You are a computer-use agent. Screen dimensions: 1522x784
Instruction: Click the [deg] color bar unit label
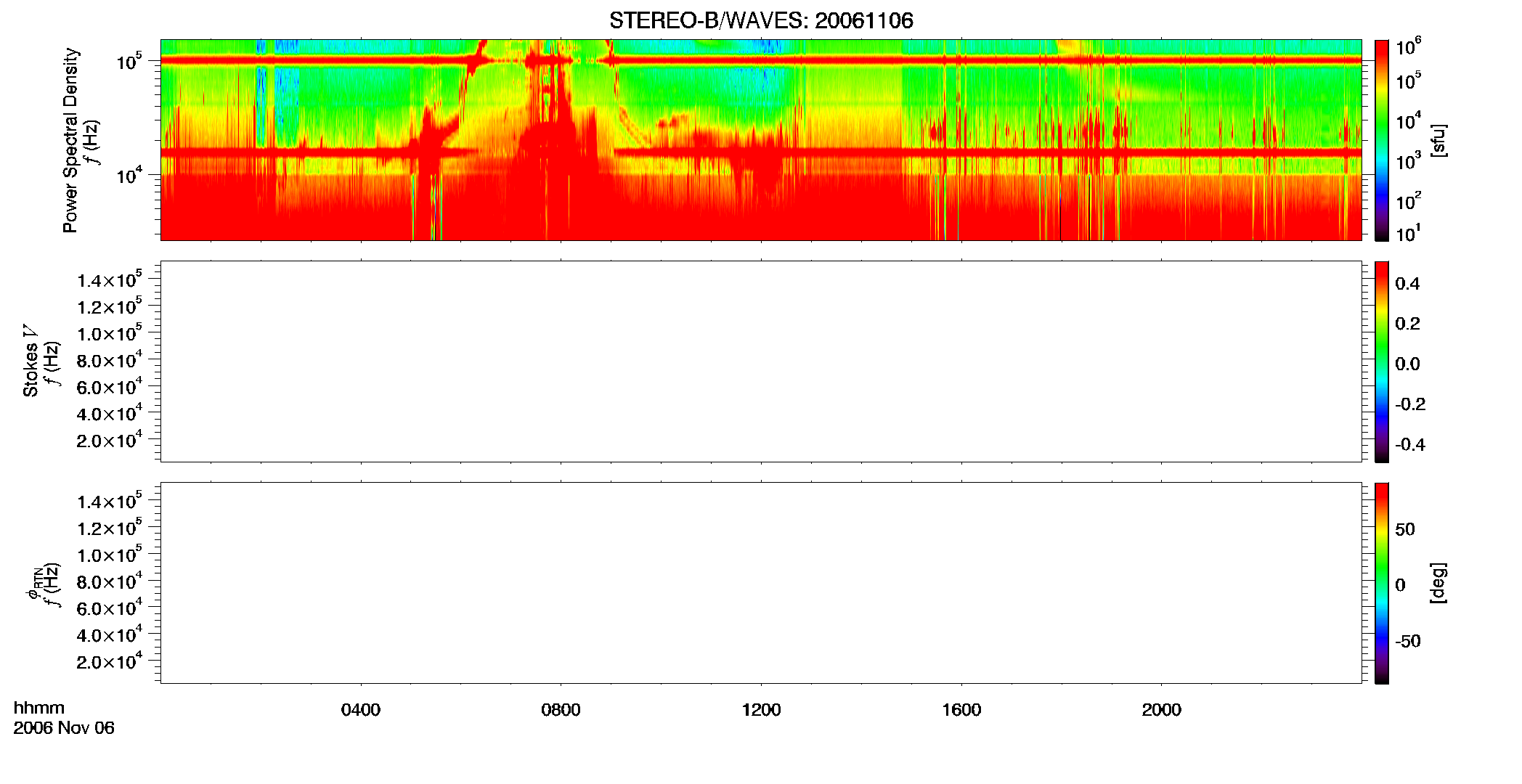pos(1438,583)
